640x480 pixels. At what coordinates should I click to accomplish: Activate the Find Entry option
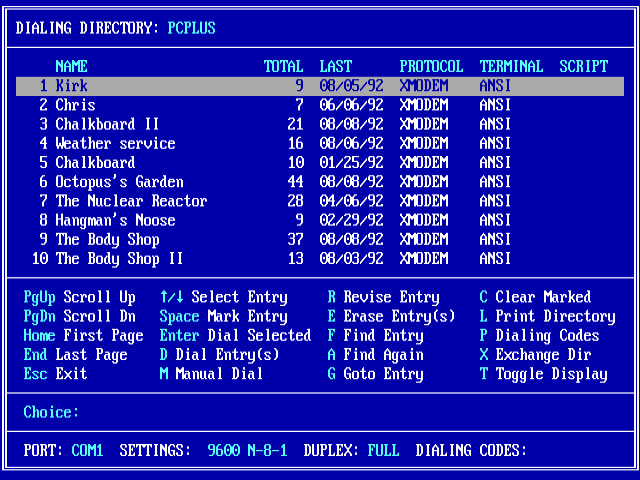point(375,336)
